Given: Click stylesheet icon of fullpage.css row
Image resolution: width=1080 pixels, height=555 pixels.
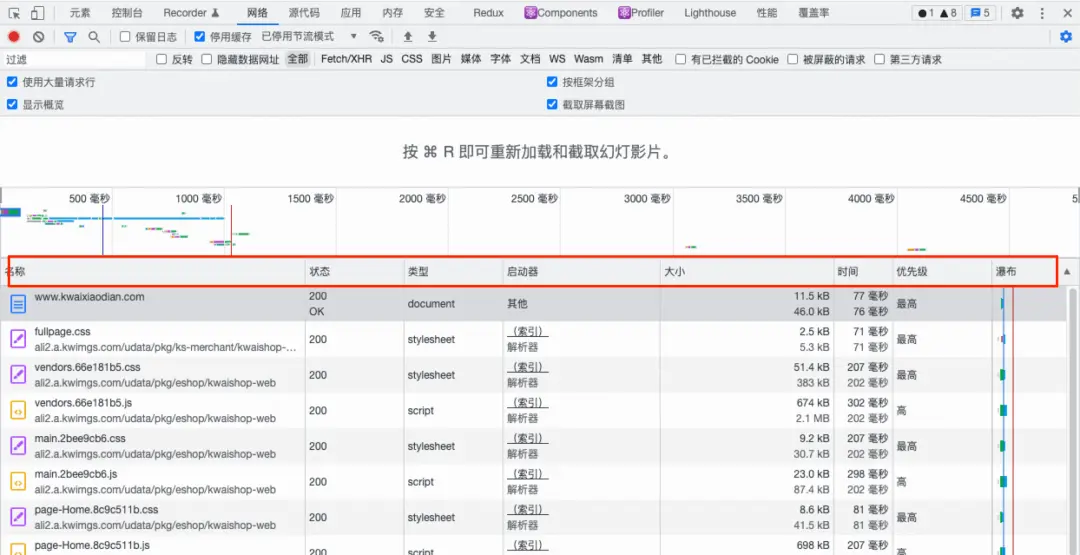Looking at the screenshot, I should pos(19,339).
